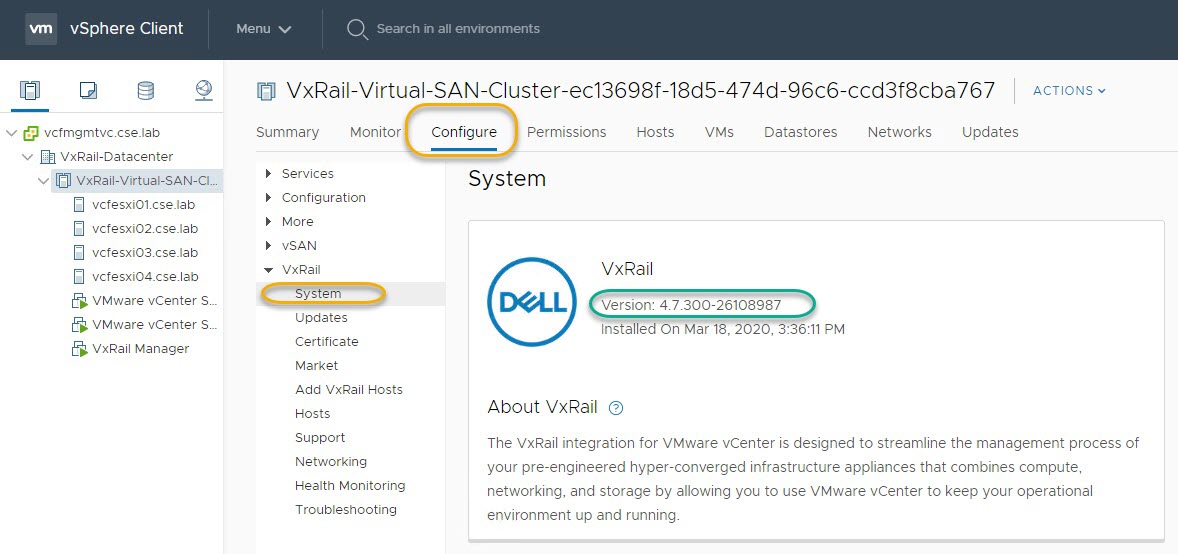Open the Networking inventory icon
This screenshot has height=554, width=1178.
point(204,91)
